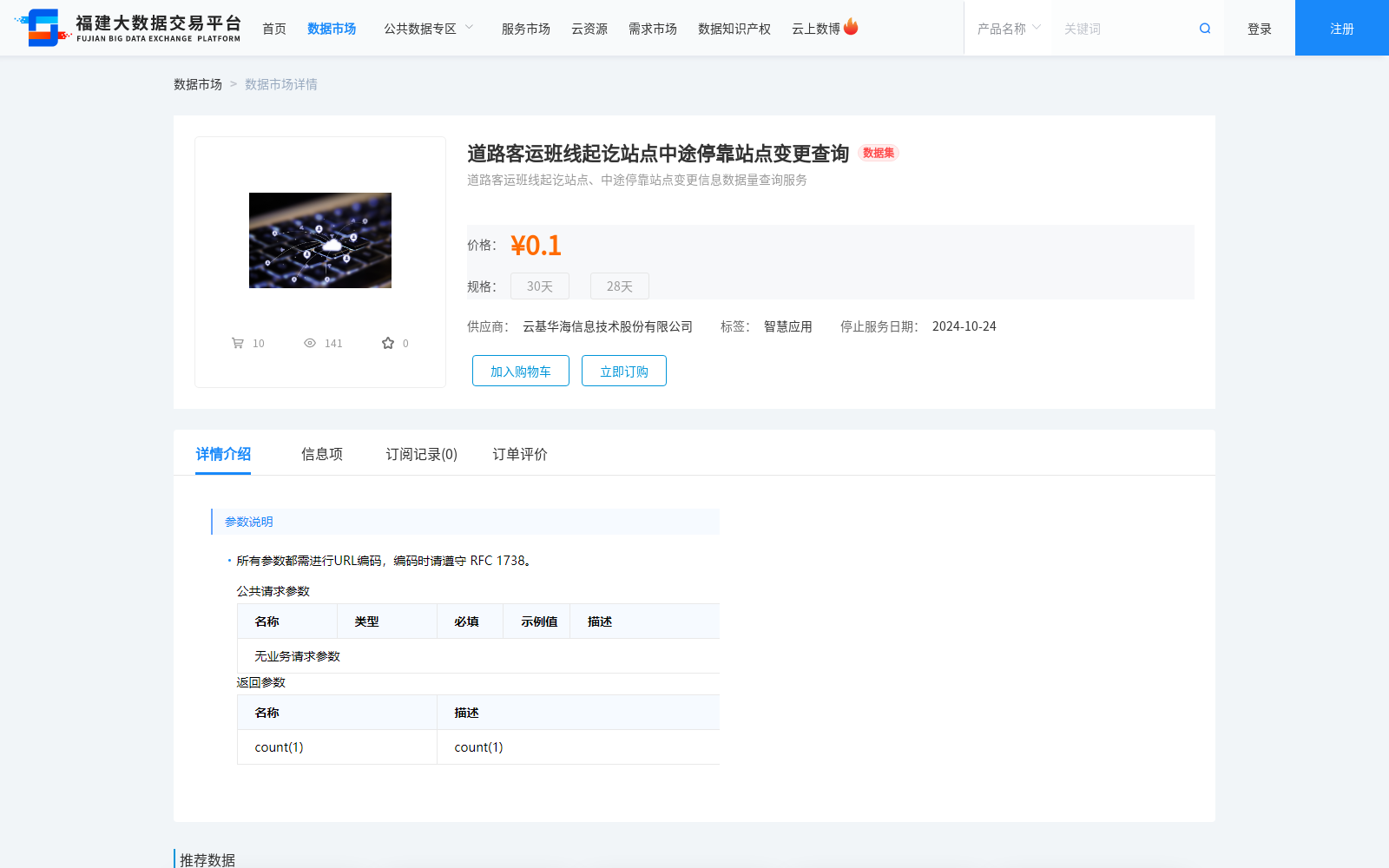This screenshot has width=1389, height=868.
Task: Click the eye views icon showing 141
Action: pyautogui.click(x=310, y=343)
